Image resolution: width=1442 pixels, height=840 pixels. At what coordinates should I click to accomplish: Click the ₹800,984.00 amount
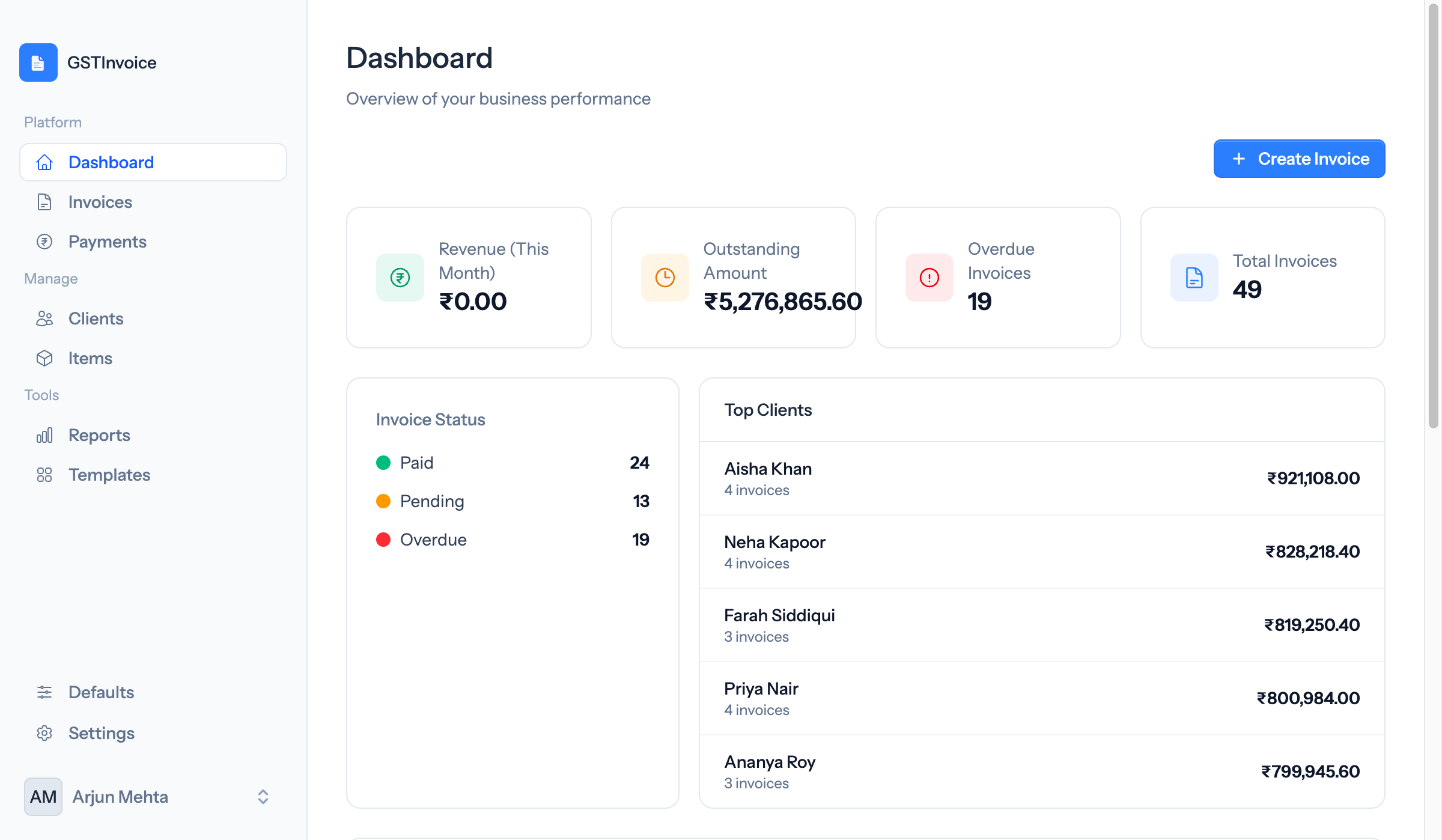click(x=1308, y=698)
